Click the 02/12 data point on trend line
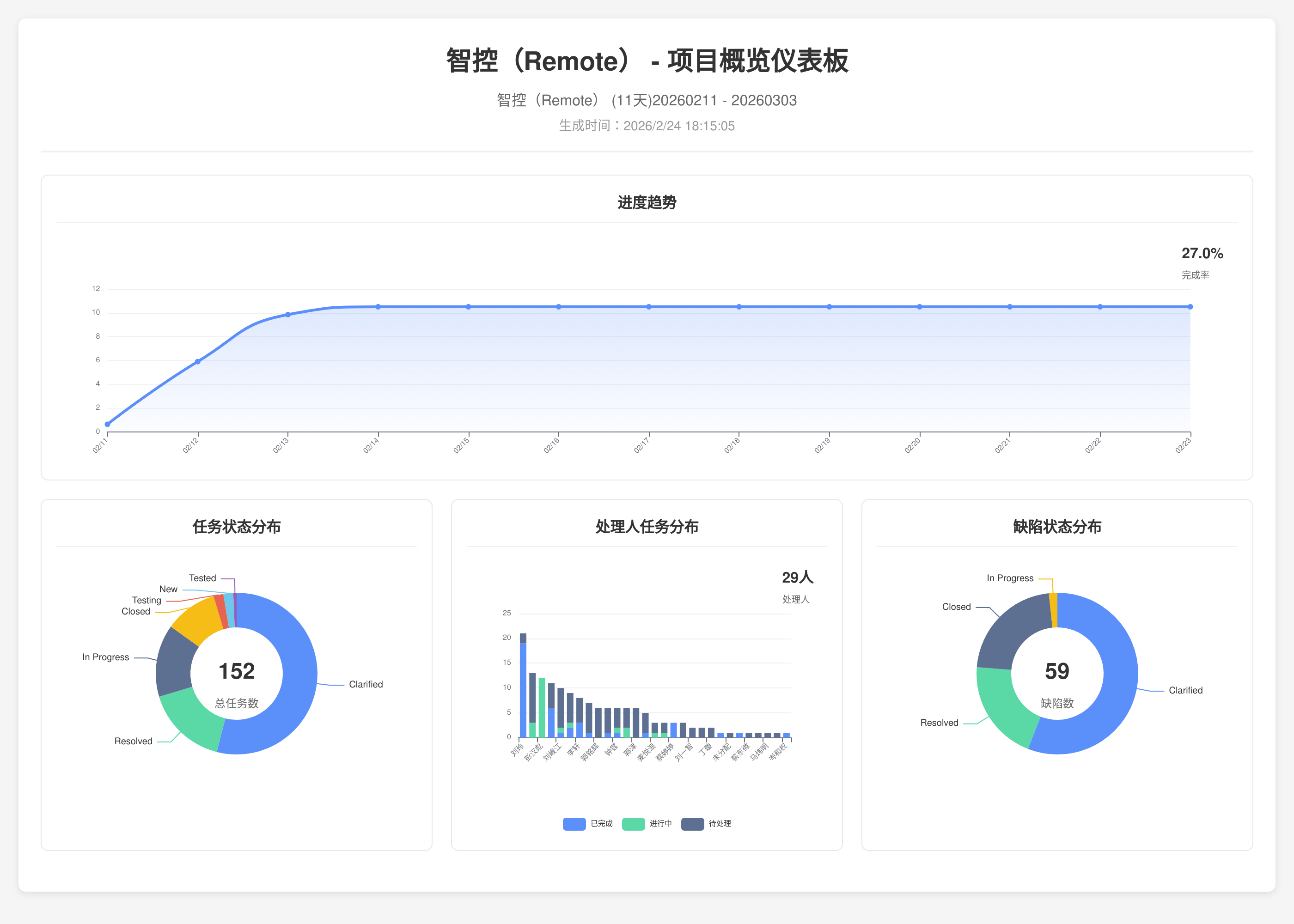This screenshot has width=1294, height=924. point(197,361)
